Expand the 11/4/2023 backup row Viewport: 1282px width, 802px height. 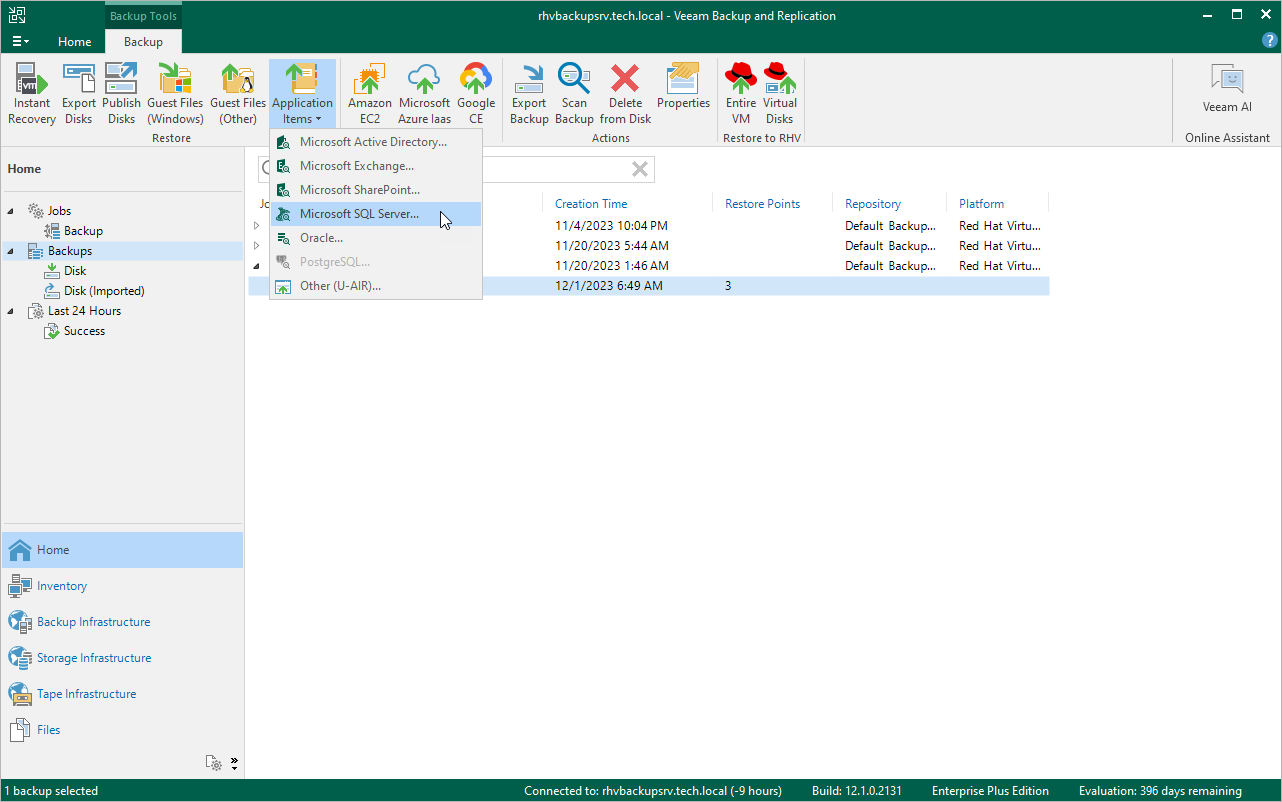tap(256, 226)
